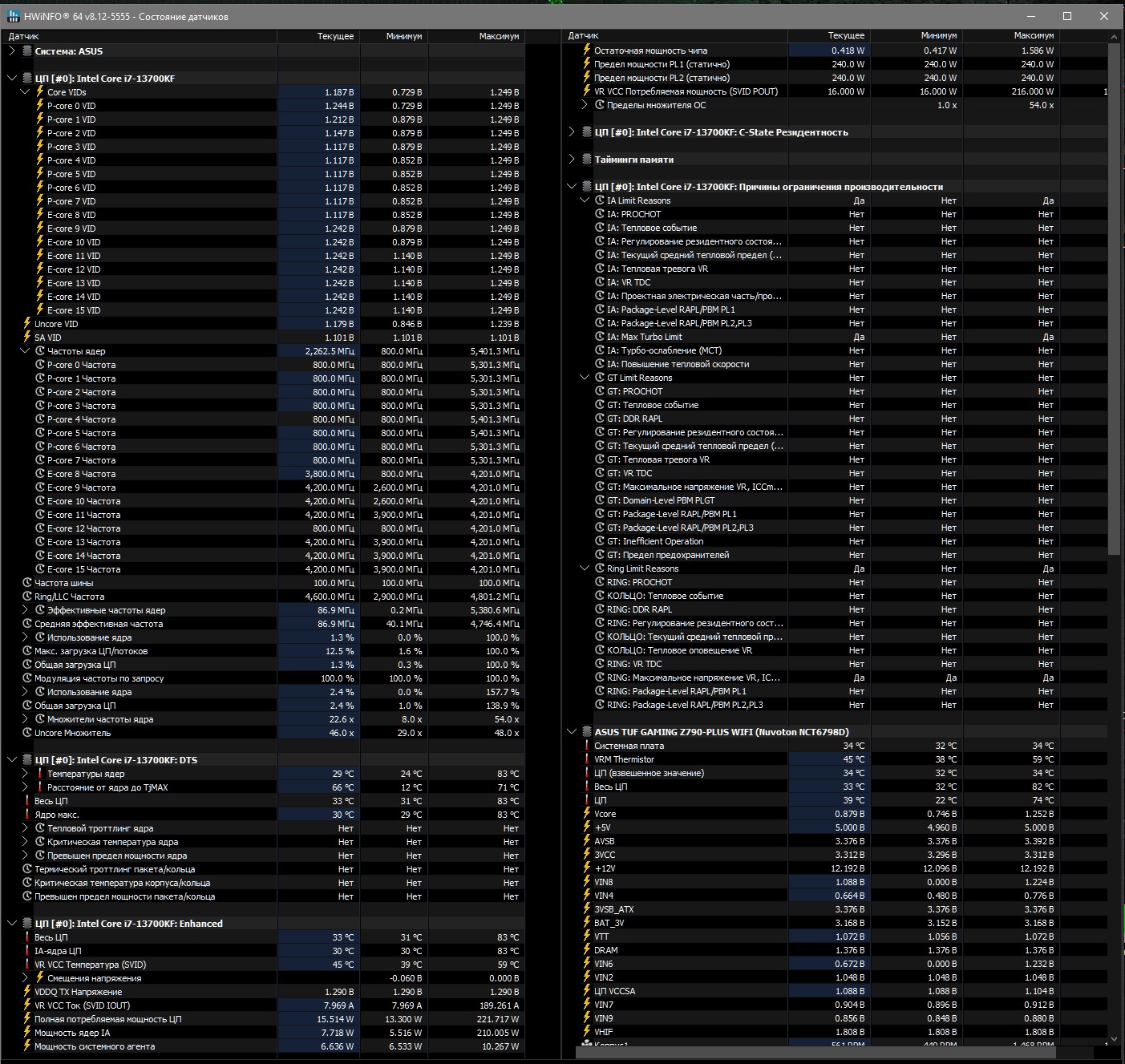Image resolution: width=1125 pixels, height=1064 pixels.
Task: Click the Текущее column header in the left pane
Action: [319, 36]
